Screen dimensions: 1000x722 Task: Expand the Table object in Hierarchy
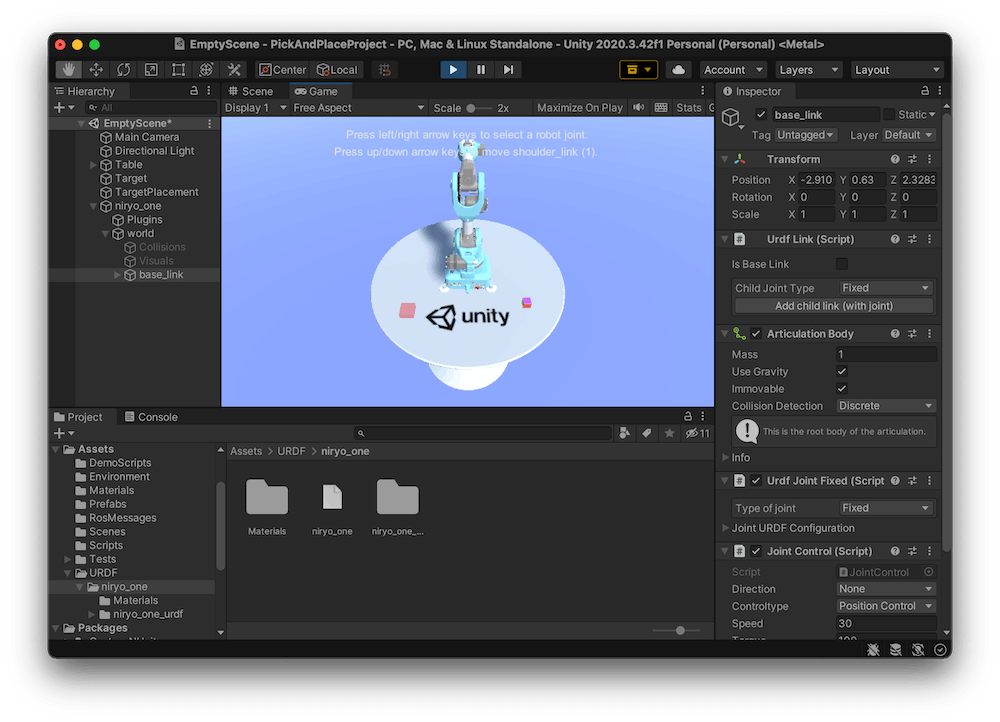coord(93,165)
